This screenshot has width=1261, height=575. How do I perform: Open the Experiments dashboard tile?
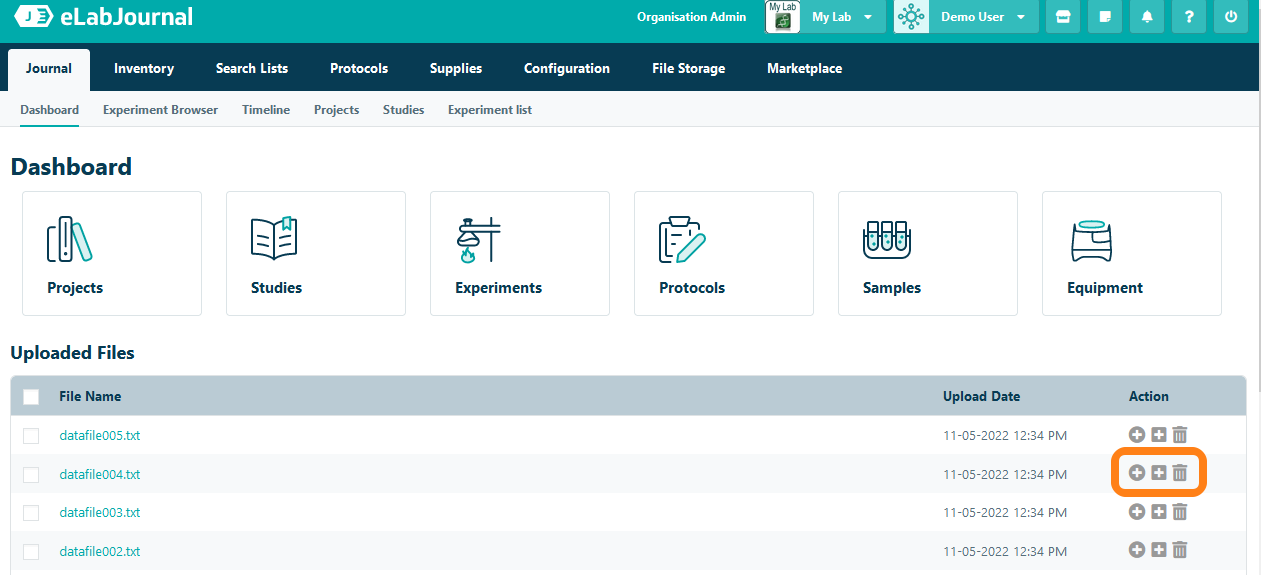[519, 254]
